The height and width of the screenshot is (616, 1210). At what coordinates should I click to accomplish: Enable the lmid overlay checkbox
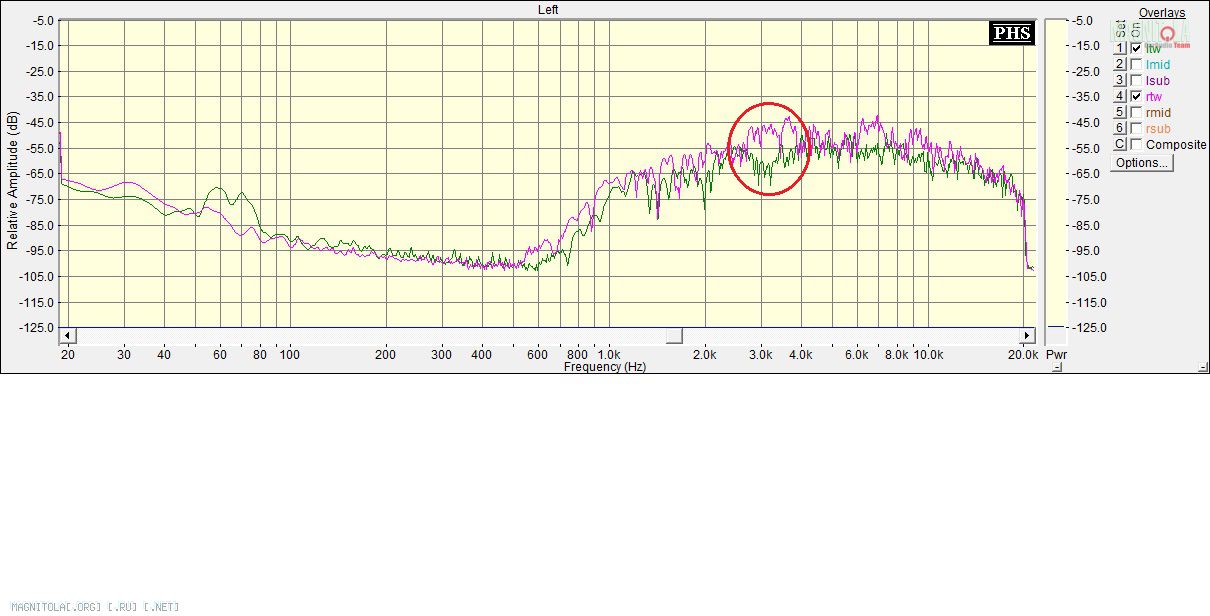coord(1136,64)
